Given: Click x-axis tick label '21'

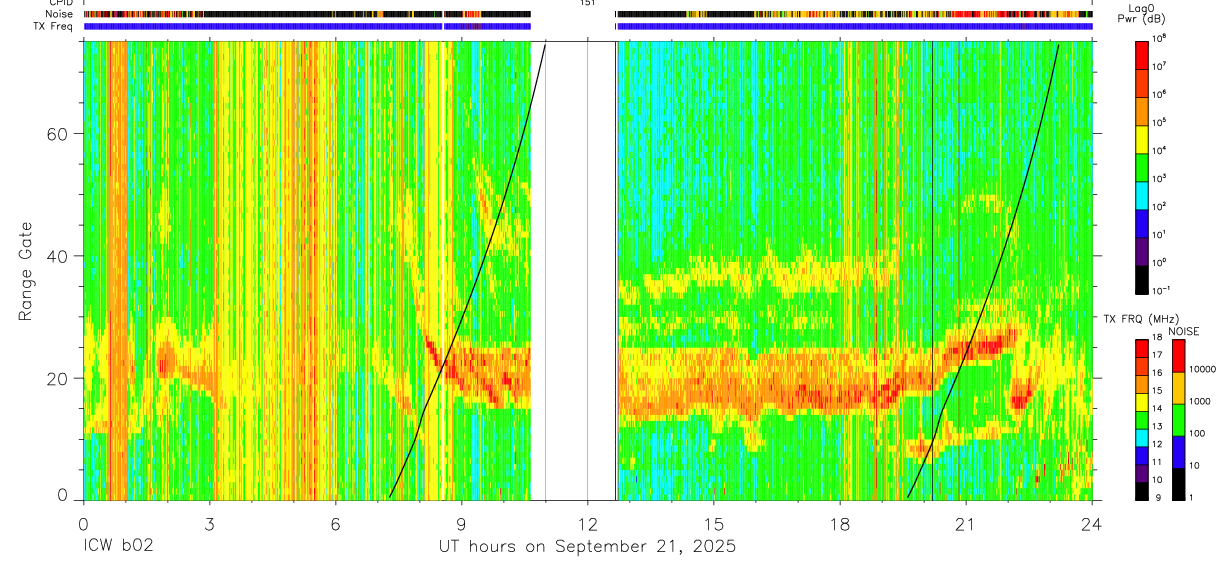Looking at the screenshot, I should [x=966, y=523].
